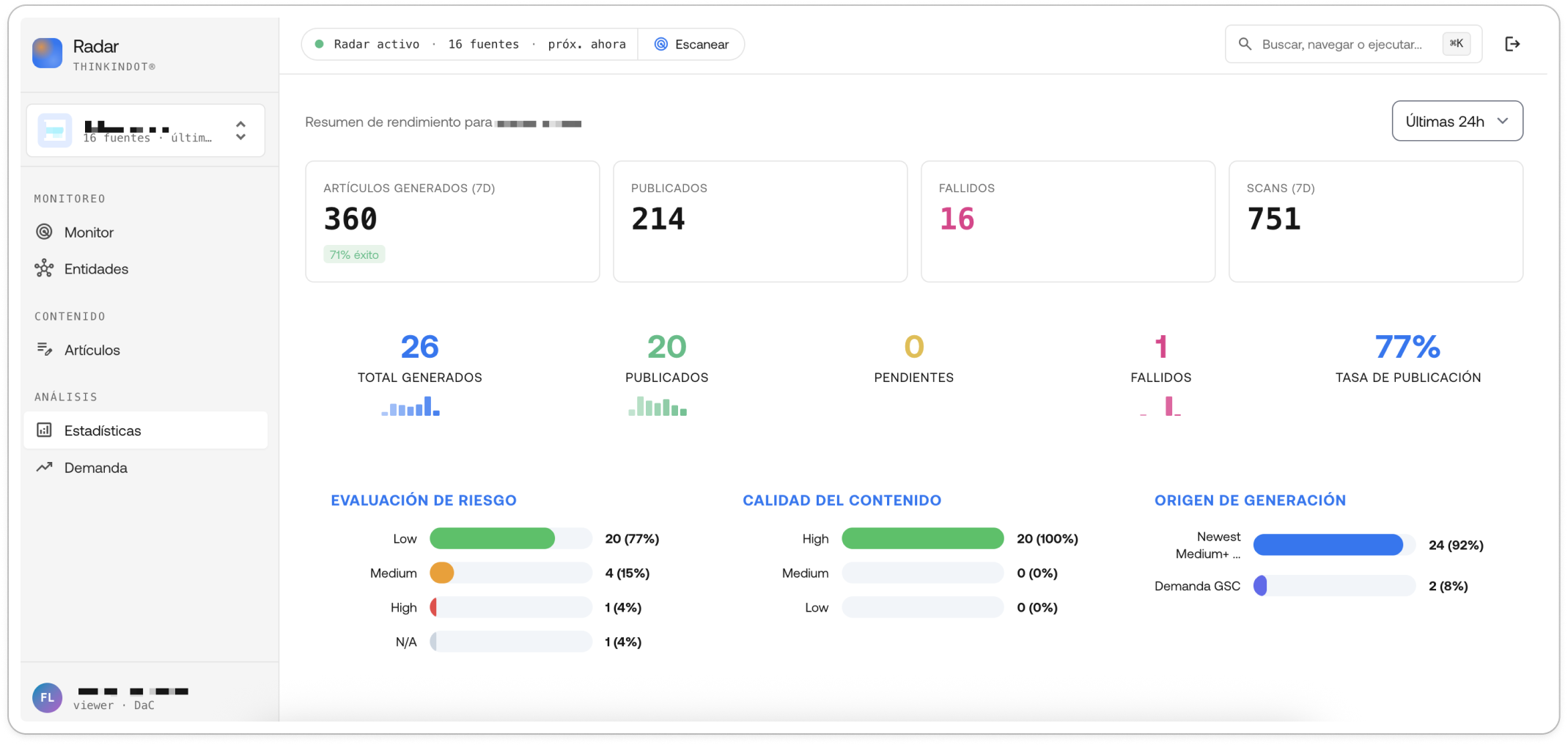Screen dimensions: 1568x745
Task: Expand the workspace selector chevrons
Action: [240, 131]
